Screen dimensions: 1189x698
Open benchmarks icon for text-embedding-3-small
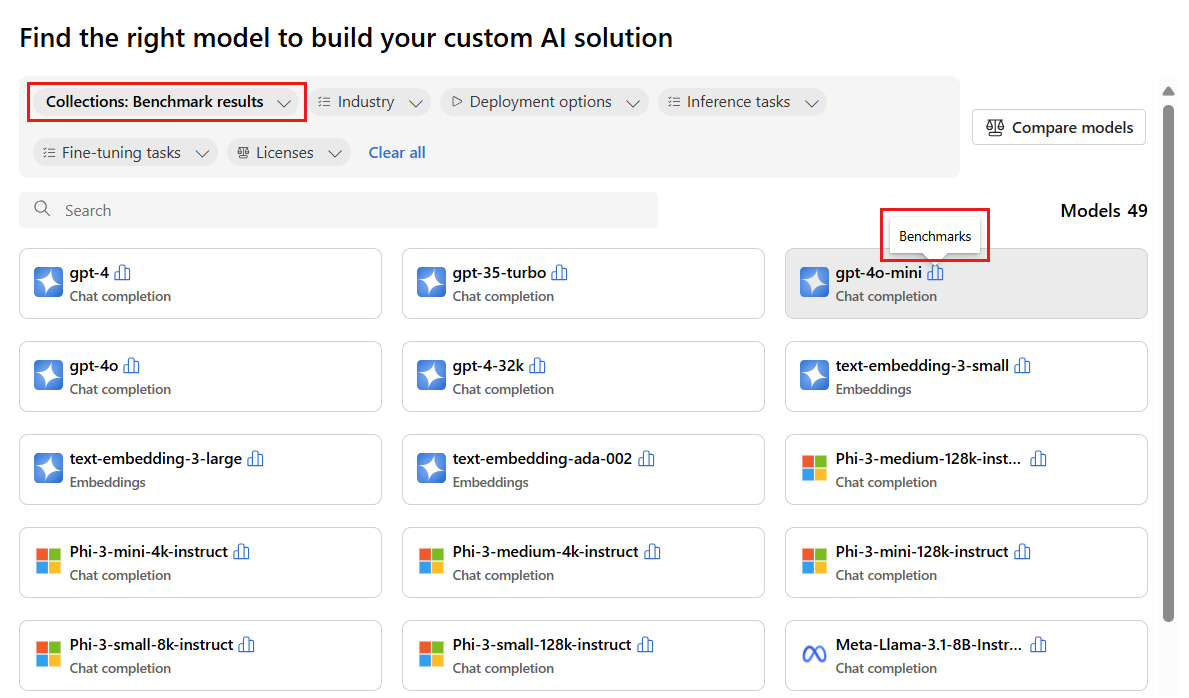1022,366
